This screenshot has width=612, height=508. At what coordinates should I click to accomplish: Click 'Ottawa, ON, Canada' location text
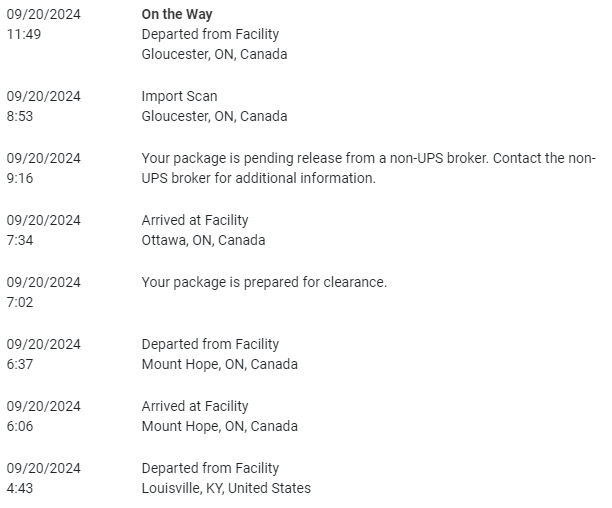pyautogui.click(x=203, y=240)
